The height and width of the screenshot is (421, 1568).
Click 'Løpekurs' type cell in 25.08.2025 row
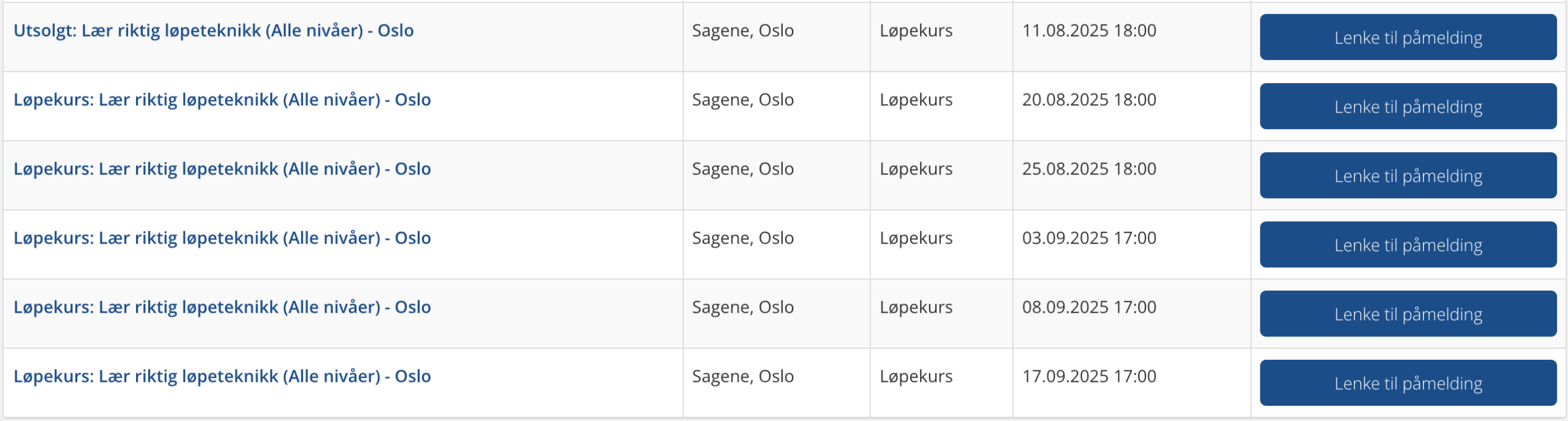(x=916, y=169)
